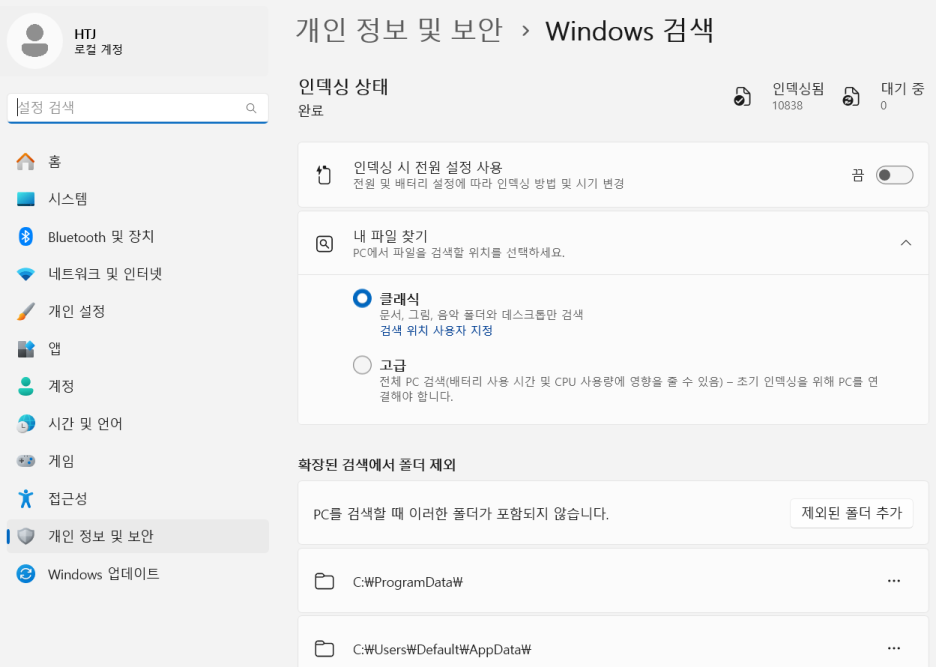936x667 pixels.
Task: Click the magnifier icon in settings search box
Action: 251,108
